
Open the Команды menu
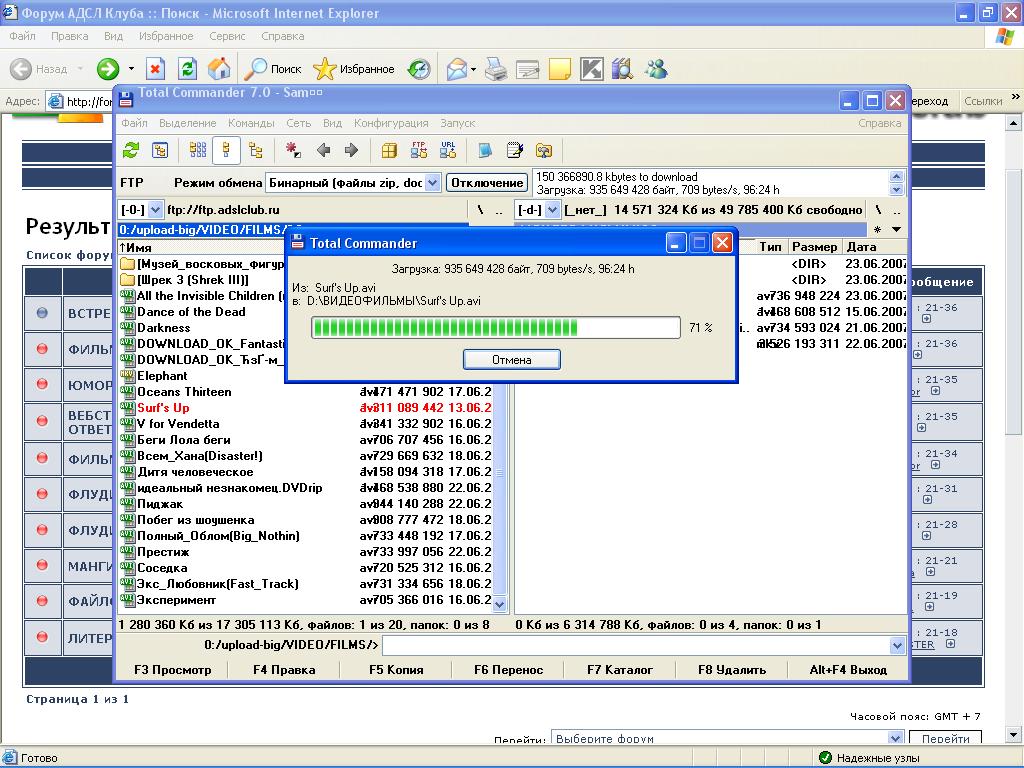(x=251, y=123)
